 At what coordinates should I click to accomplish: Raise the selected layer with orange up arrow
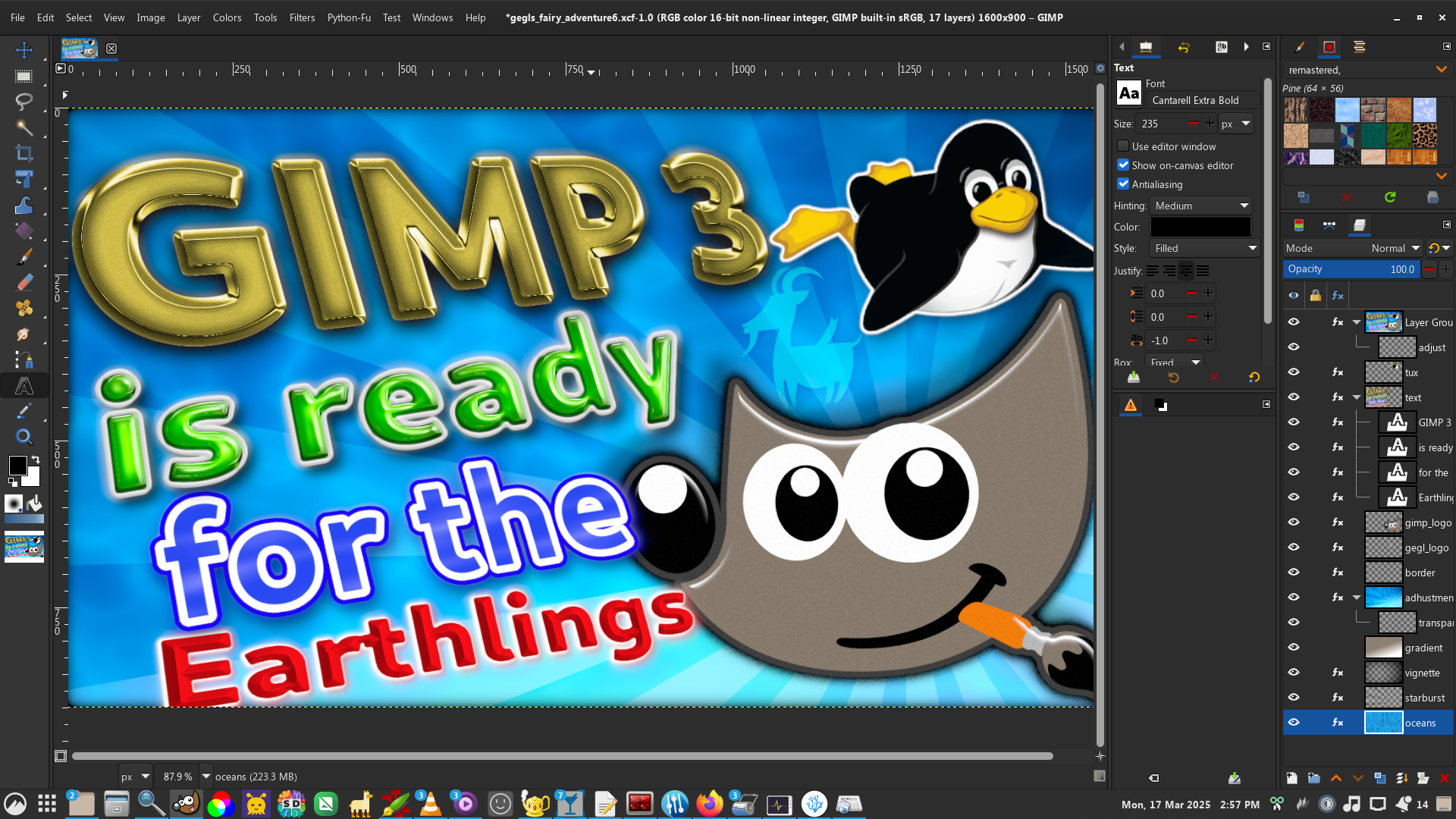pos(1336,778)
